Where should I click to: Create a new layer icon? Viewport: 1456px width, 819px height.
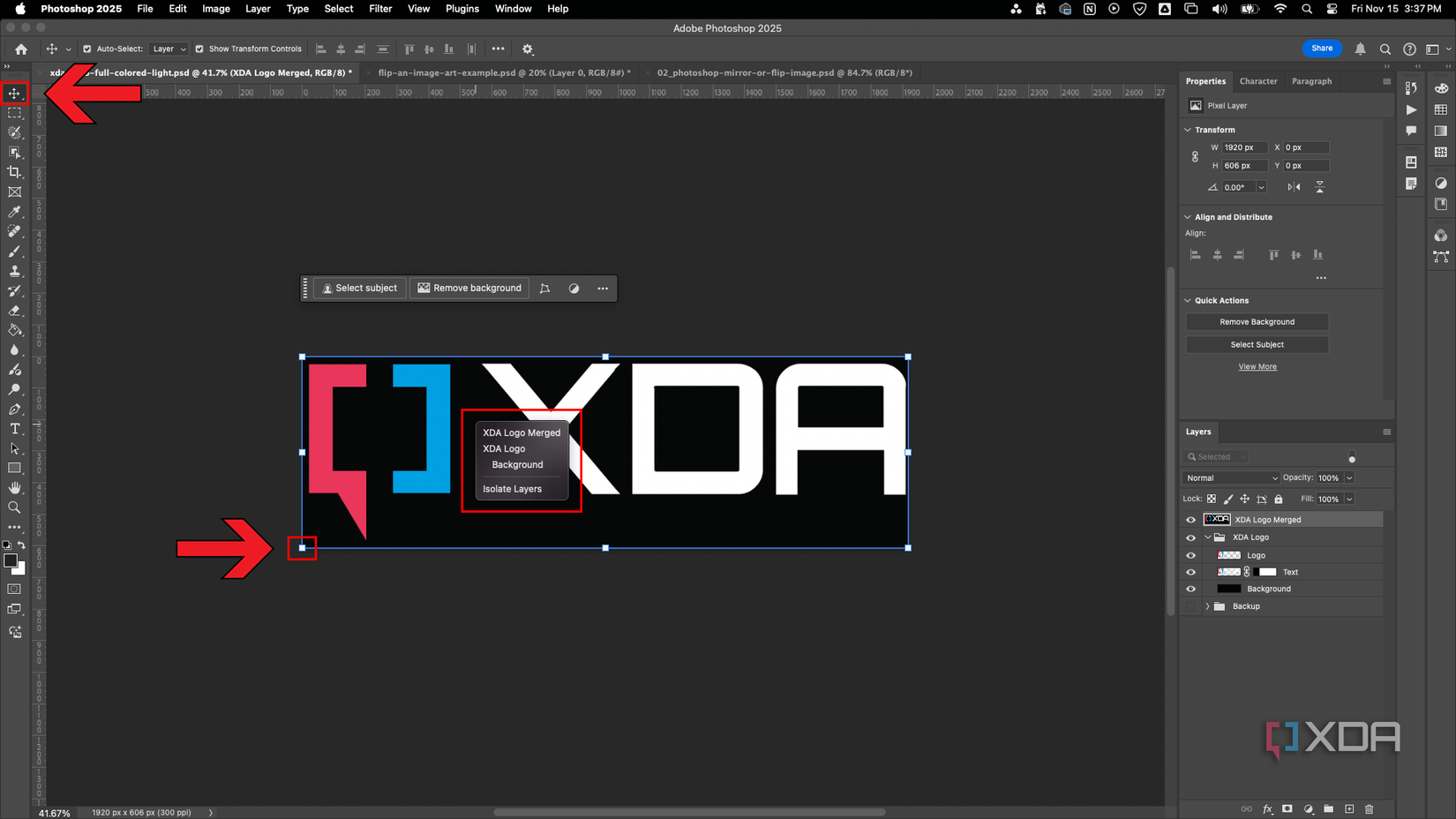pos(1349,808)
